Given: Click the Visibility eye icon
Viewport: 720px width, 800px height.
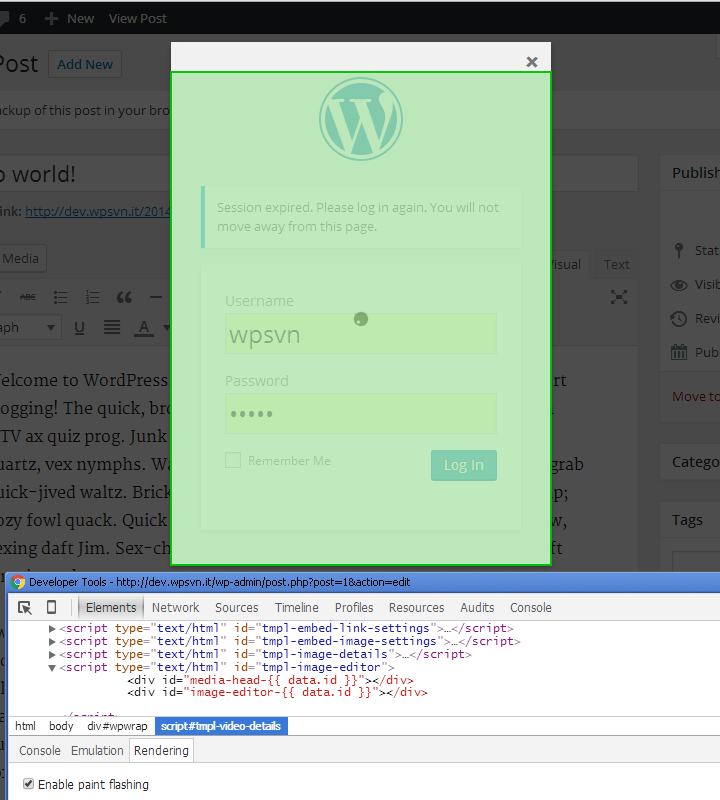Looking at the screenshot, I should (x=679, y=285).
